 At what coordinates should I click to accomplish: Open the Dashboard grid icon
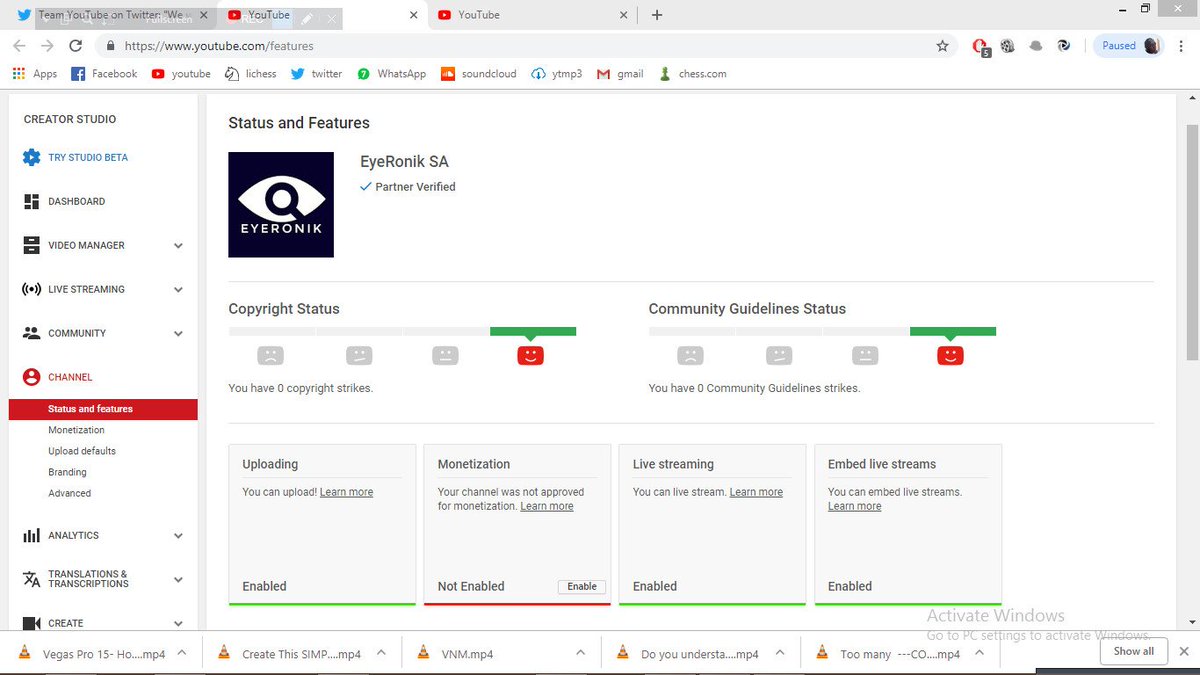pyautogui.click(x=31, y=201)
